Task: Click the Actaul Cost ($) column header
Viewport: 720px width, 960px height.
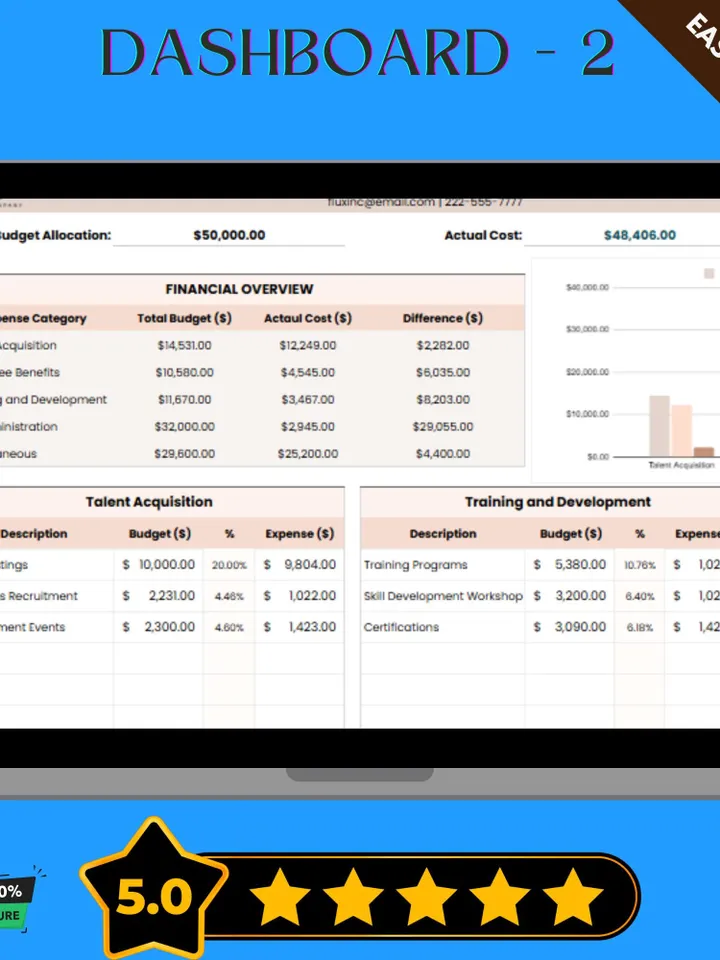Action: (308, 318)
